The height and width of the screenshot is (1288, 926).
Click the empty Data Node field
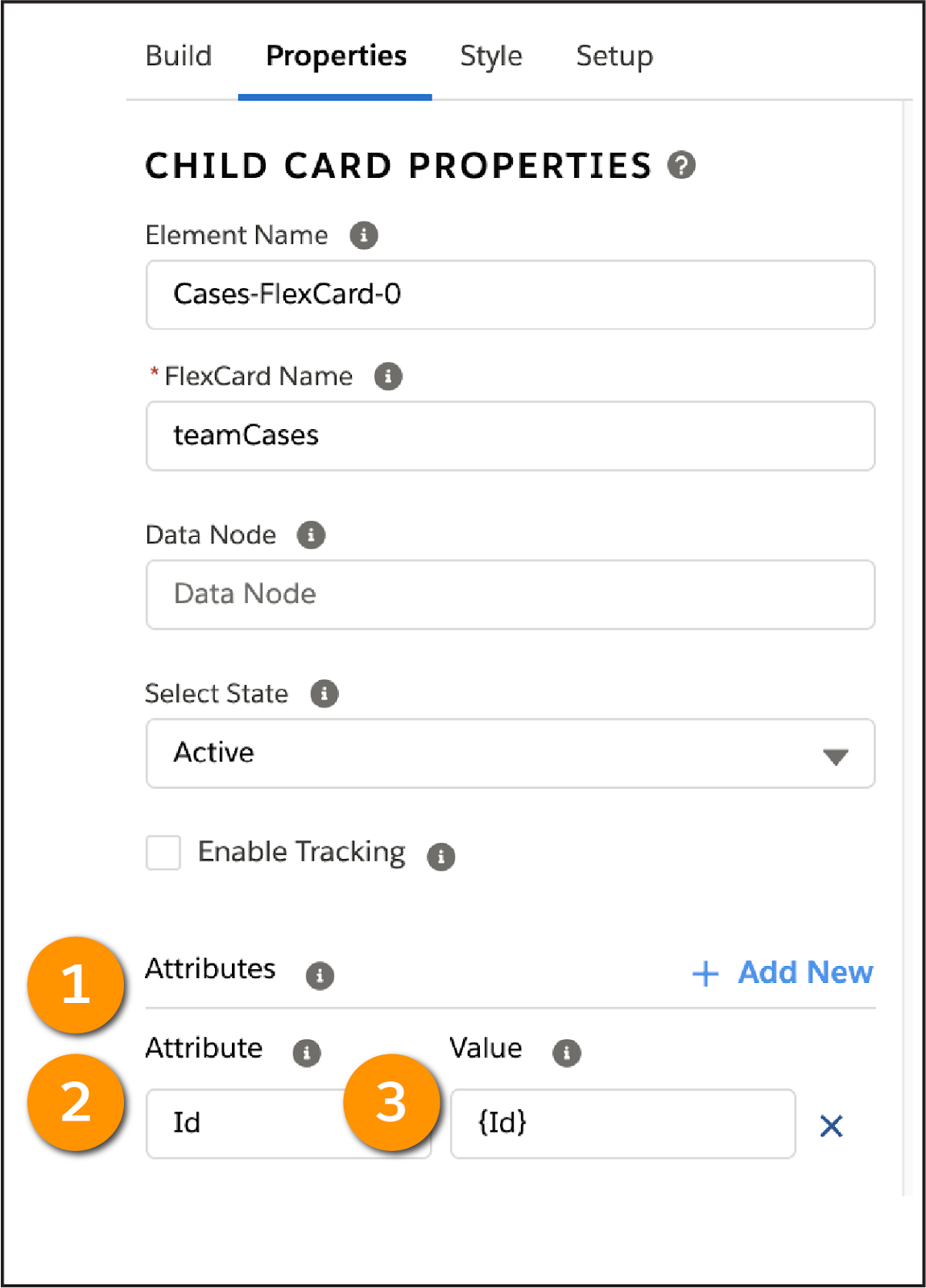coord(511,594)
